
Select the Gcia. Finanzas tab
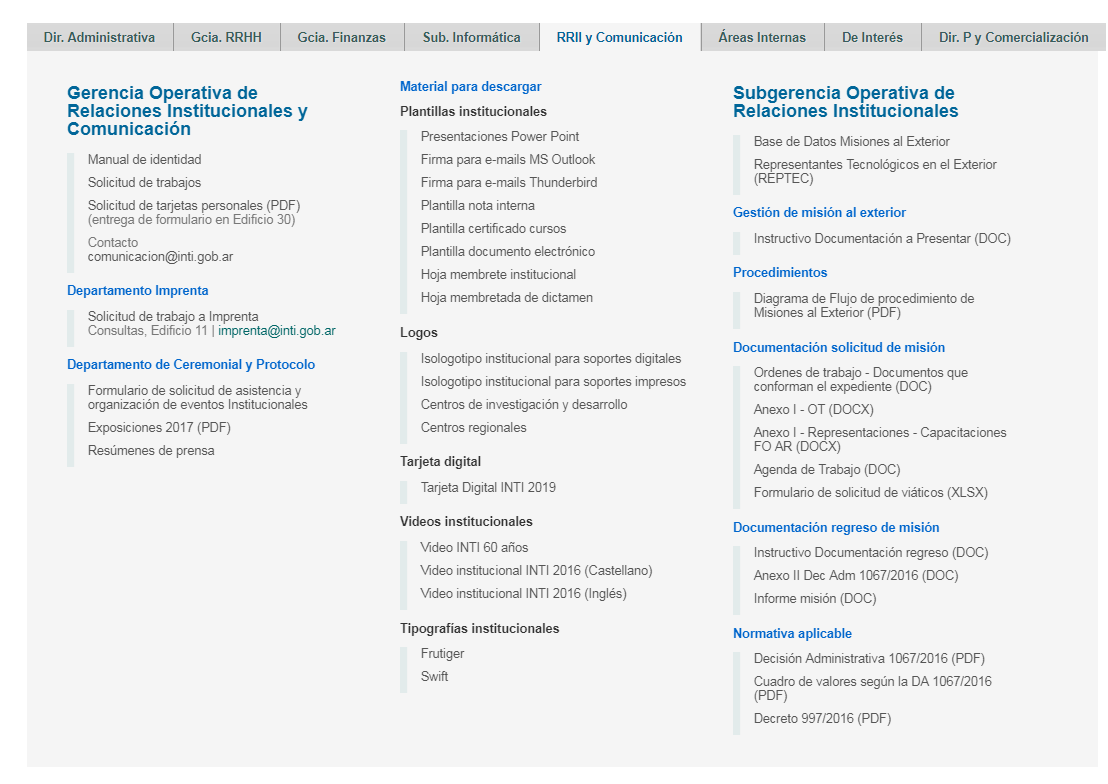tap(341, 37)
